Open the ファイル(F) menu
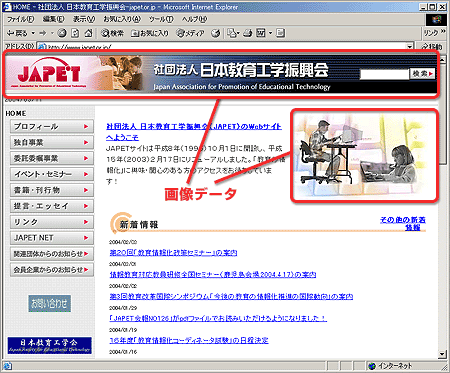The width and height of the screenshot is (450, 373). 21,19
